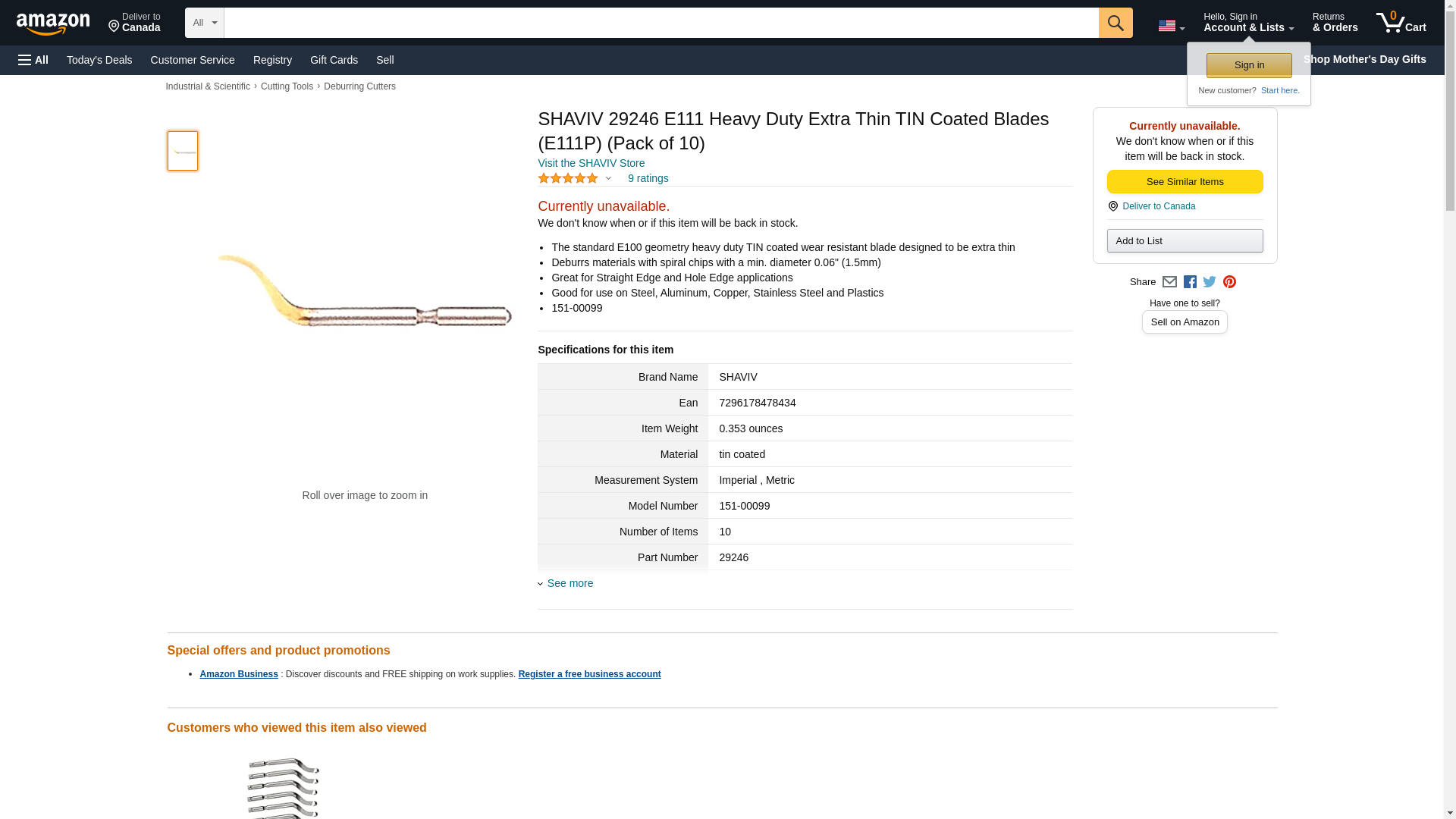Image resolution: width=1456 pixels, height=819 pixels.
Task: Share product on Facebook icon
Action: point(1190,282)
